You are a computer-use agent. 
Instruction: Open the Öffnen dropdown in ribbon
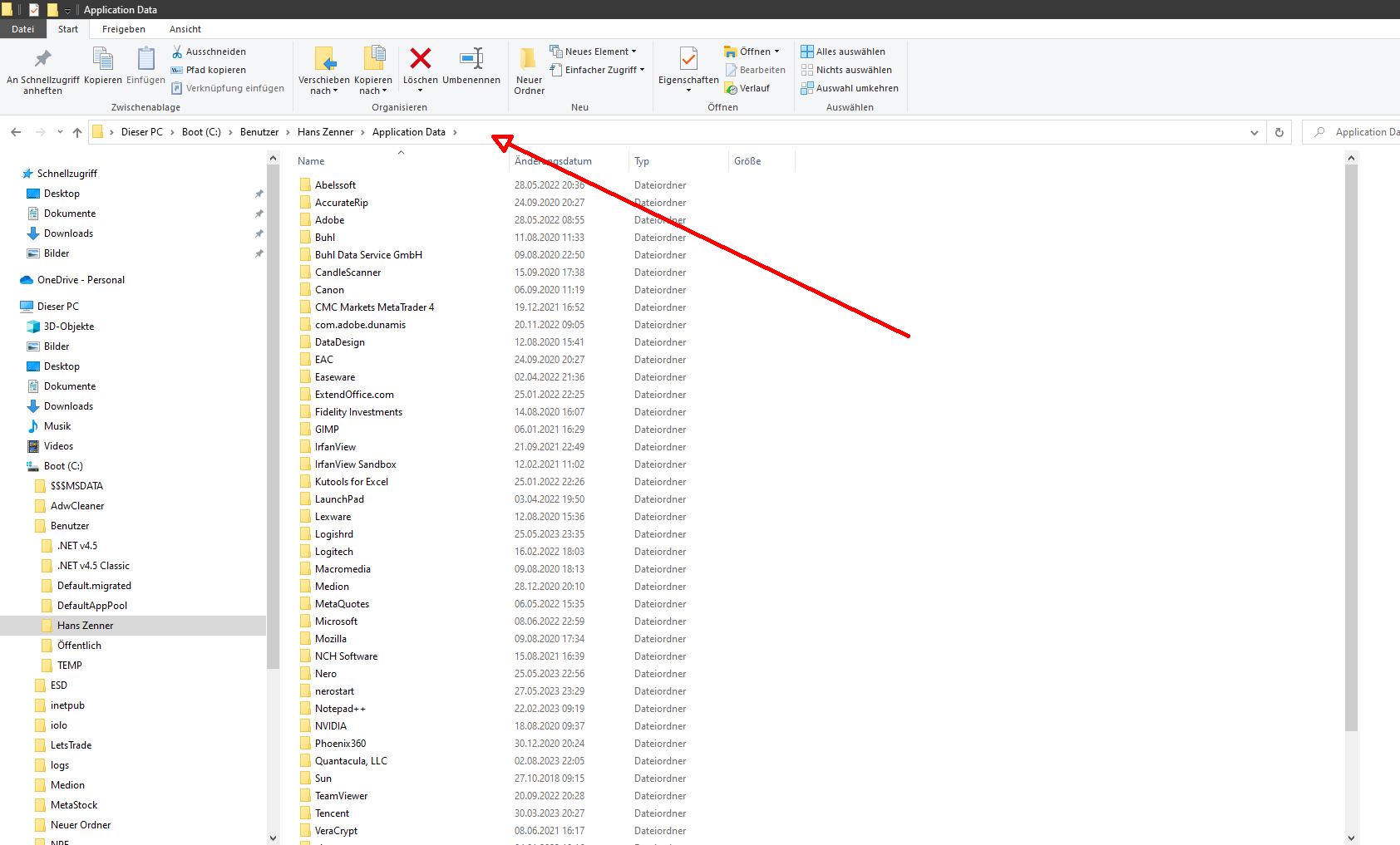pyautogui.click(x=752, y=52)
